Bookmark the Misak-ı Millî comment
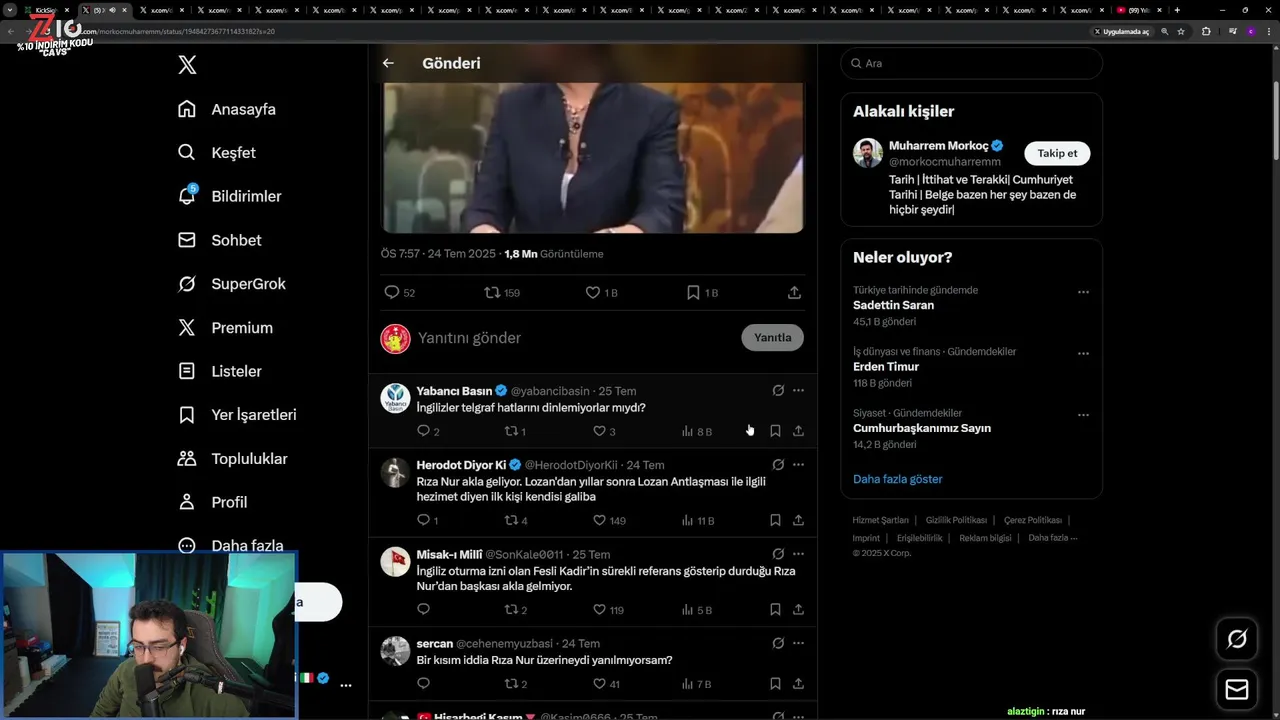 [x=775, y=609]
